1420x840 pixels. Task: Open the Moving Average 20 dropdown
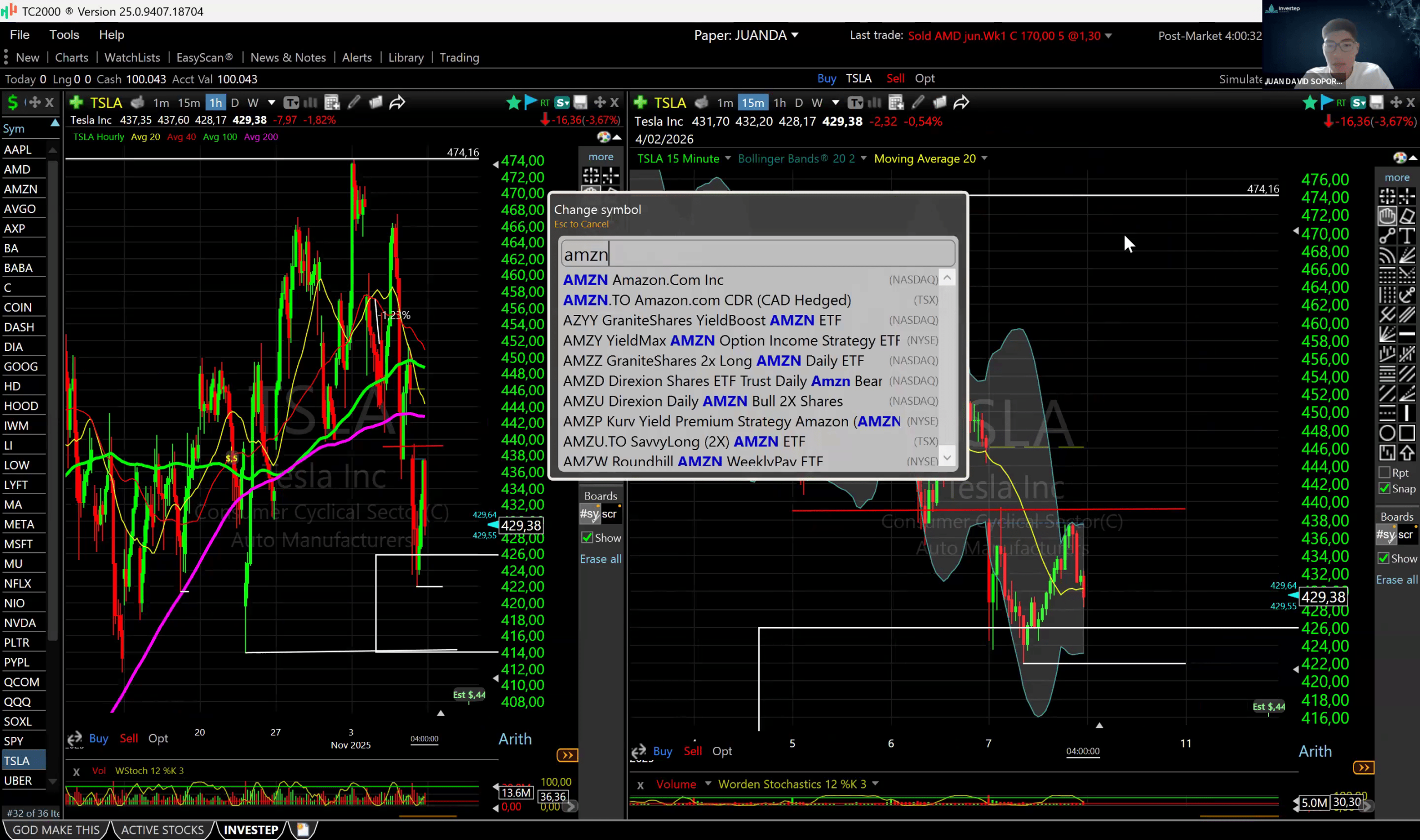985,159
